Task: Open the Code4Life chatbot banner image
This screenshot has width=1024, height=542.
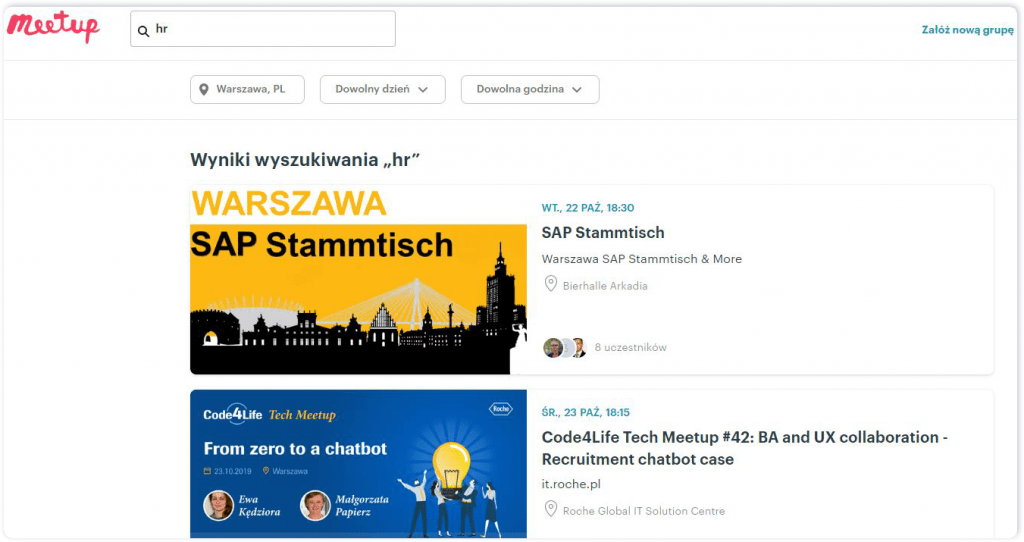Action: tap(358, 464)
